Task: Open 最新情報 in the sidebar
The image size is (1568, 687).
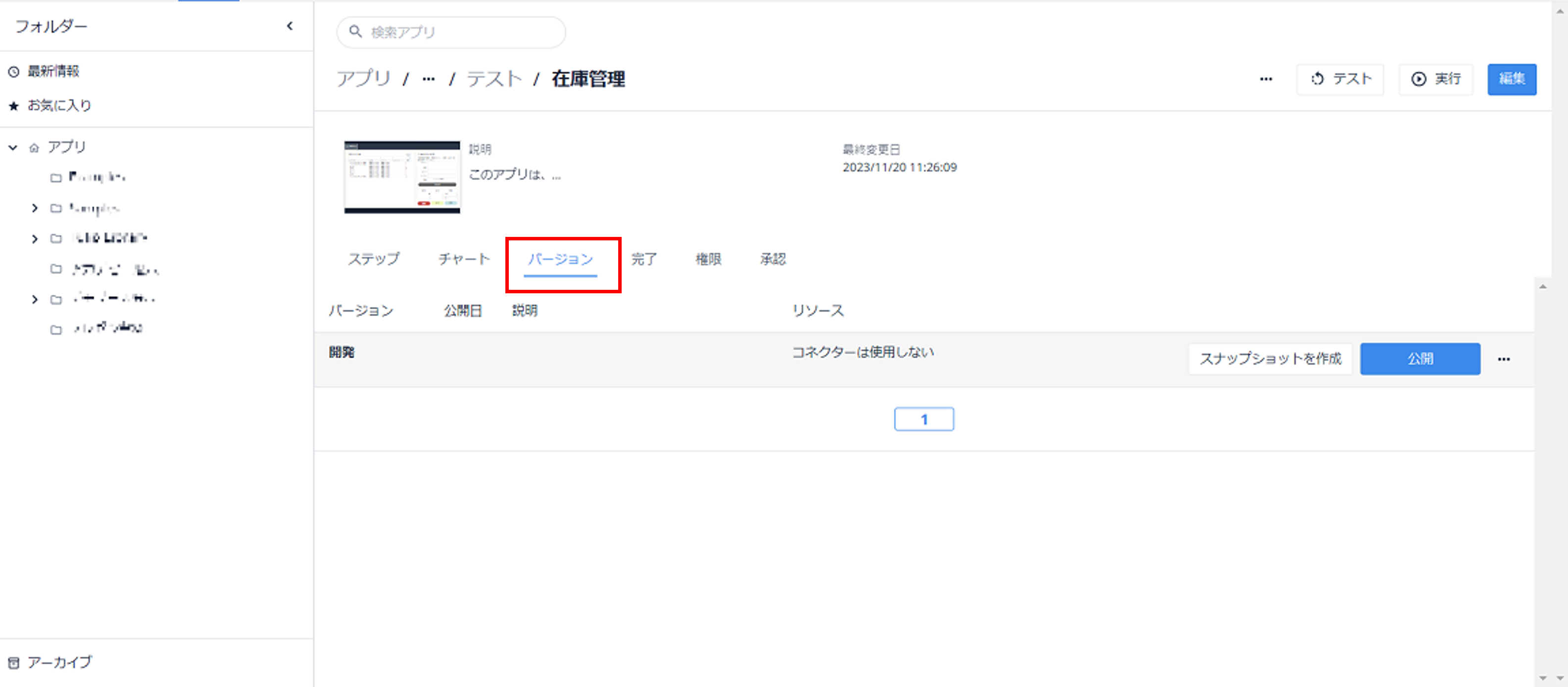Action: [53, 71]
